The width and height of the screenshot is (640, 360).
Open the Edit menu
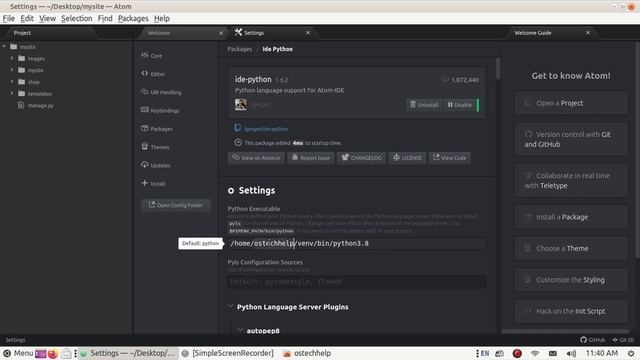27,18
